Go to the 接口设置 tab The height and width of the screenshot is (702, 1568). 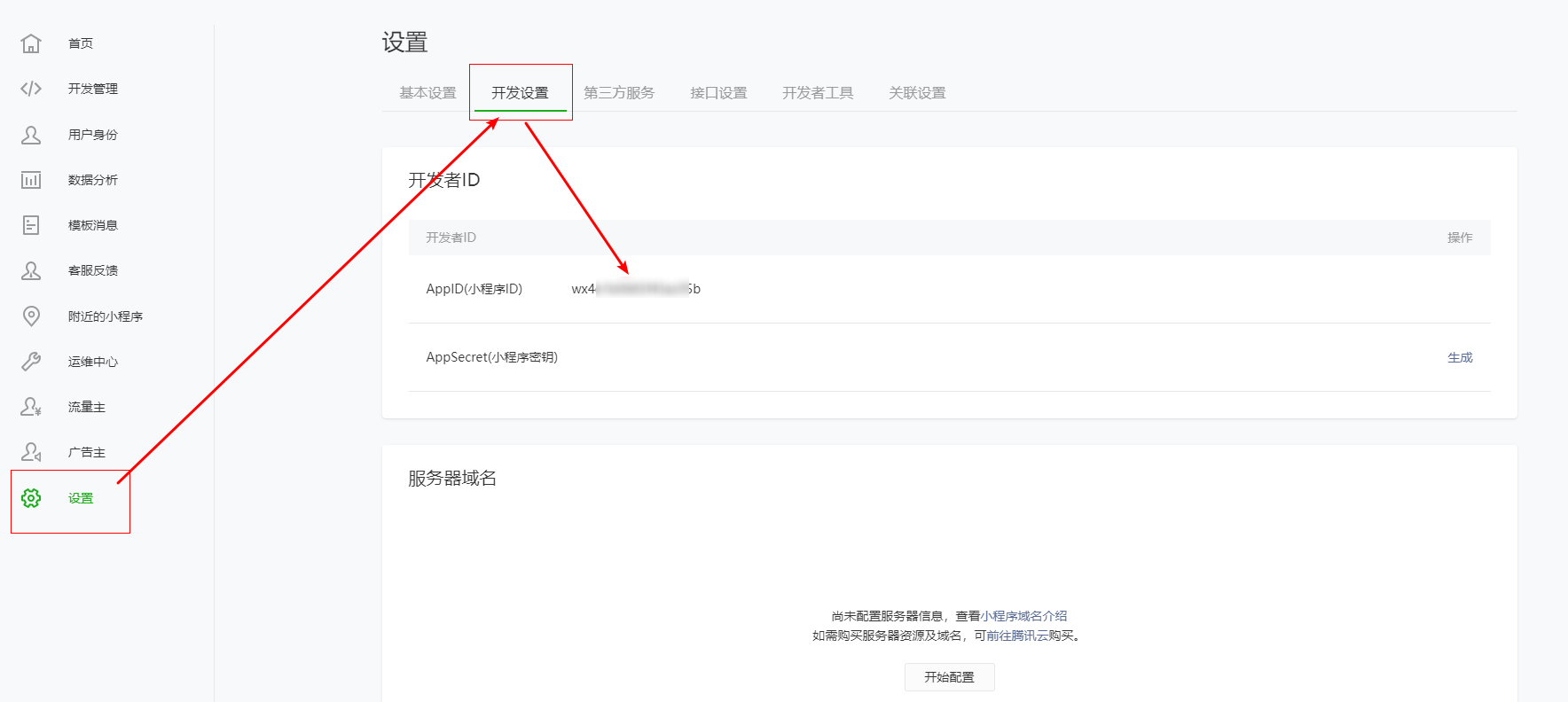718,93
